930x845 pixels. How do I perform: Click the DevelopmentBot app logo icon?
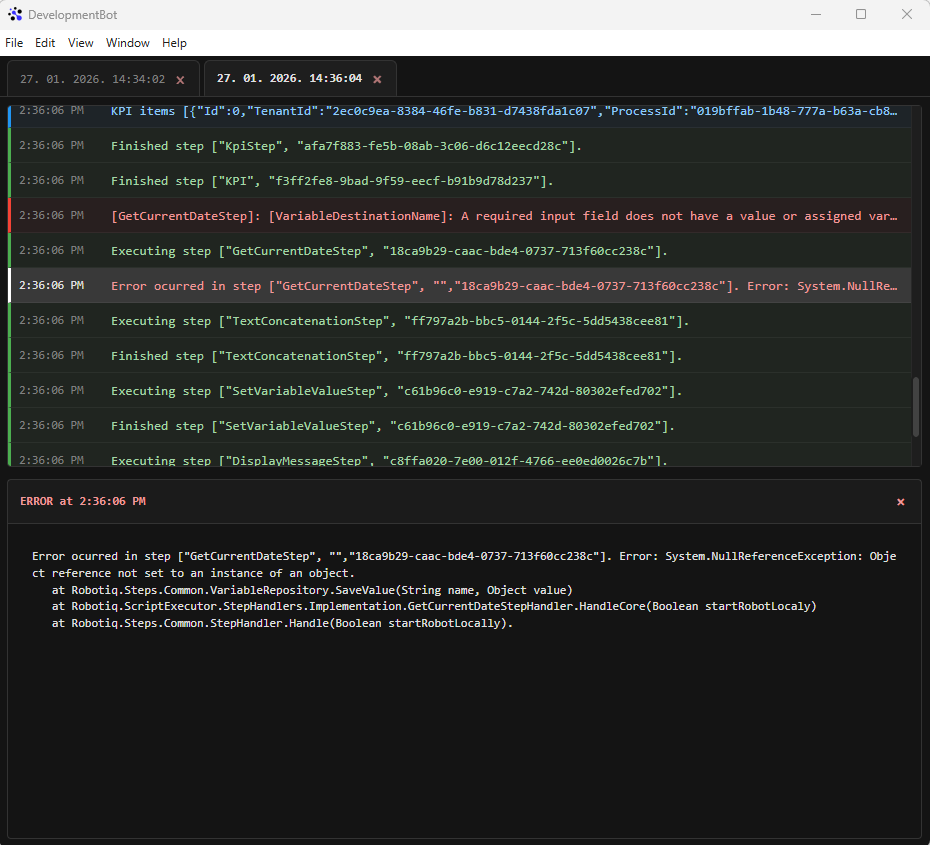click(x=15, y=14)
